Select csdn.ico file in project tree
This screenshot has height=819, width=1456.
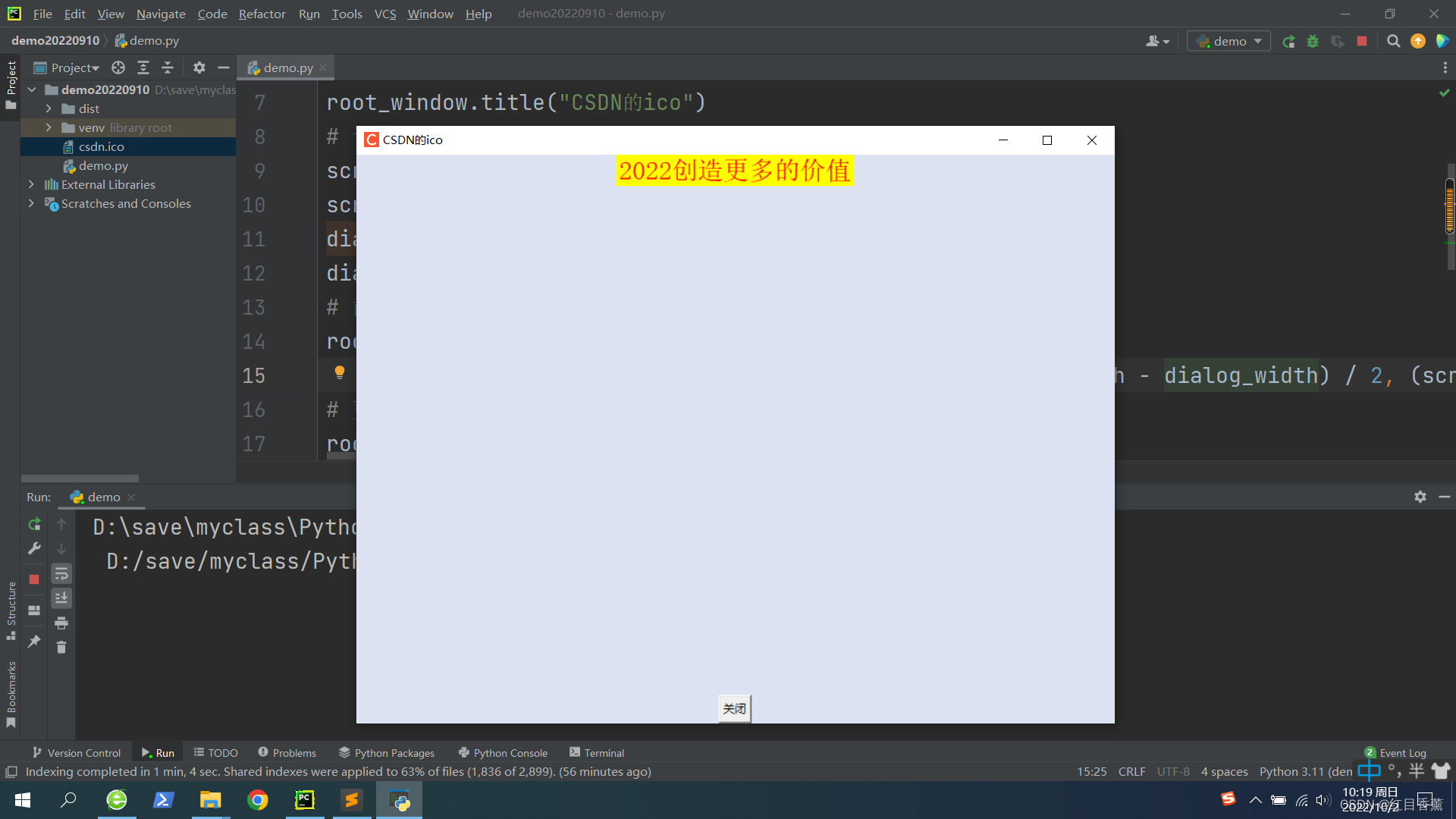[101, 147]
